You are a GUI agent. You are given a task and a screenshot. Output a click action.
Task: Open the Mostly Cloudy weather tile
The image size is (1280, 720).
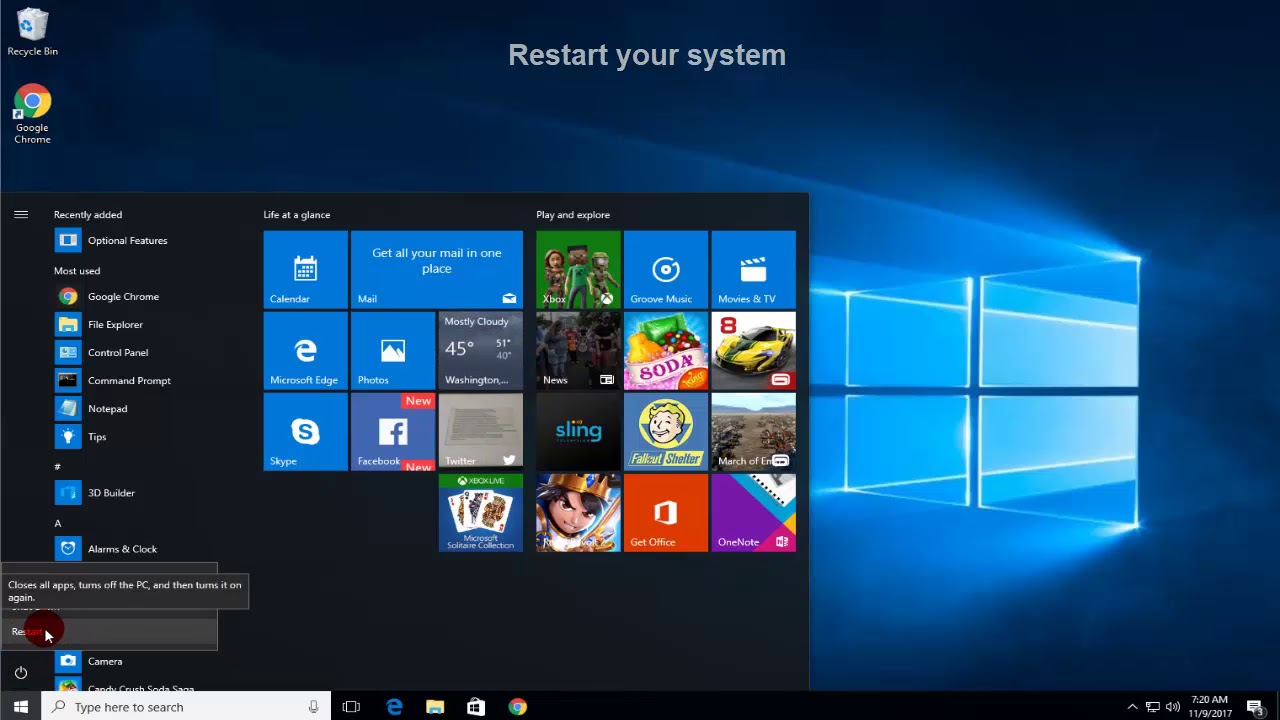click(480, 350)
